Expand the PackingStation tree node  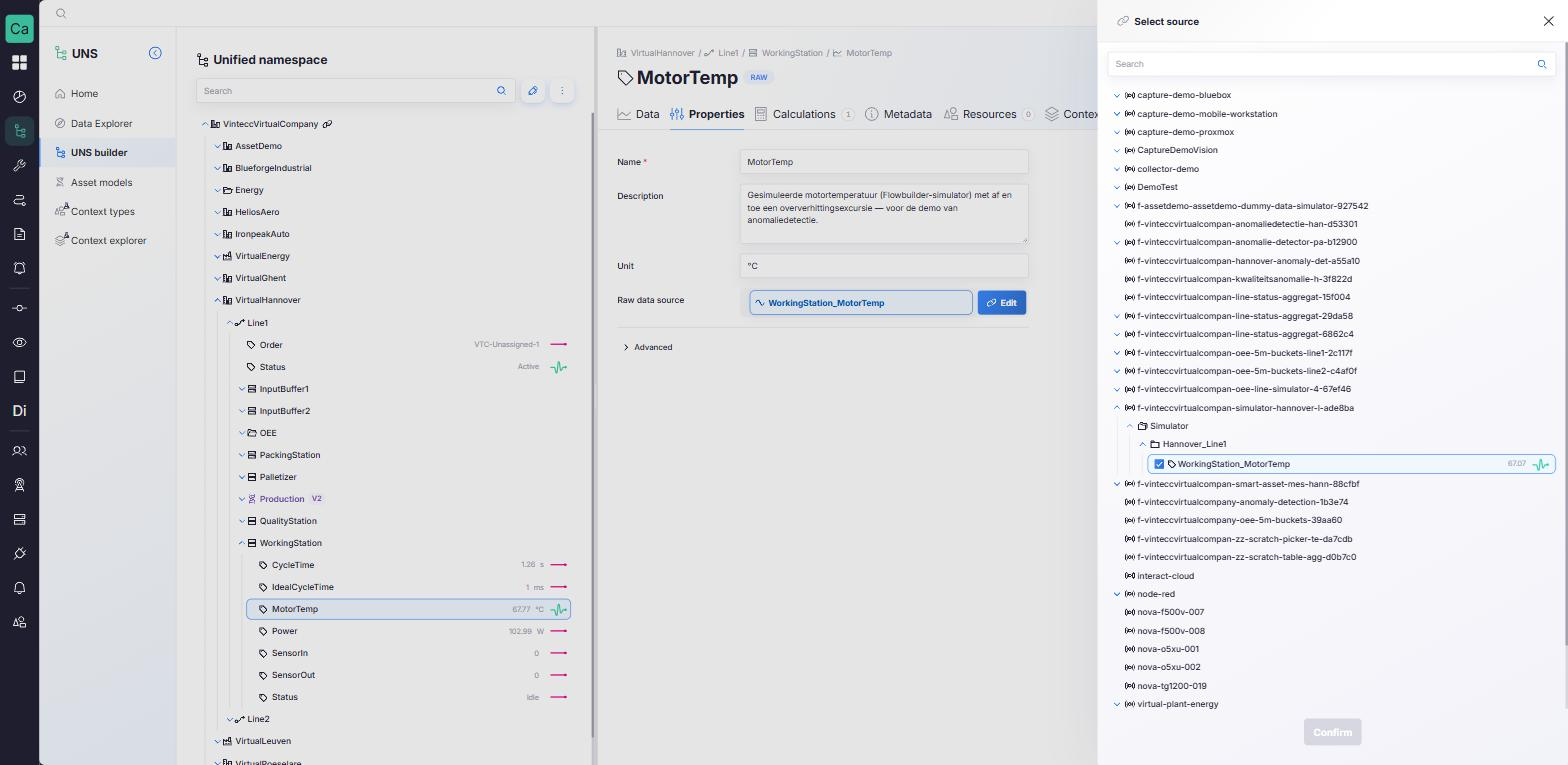click(241, 455)
